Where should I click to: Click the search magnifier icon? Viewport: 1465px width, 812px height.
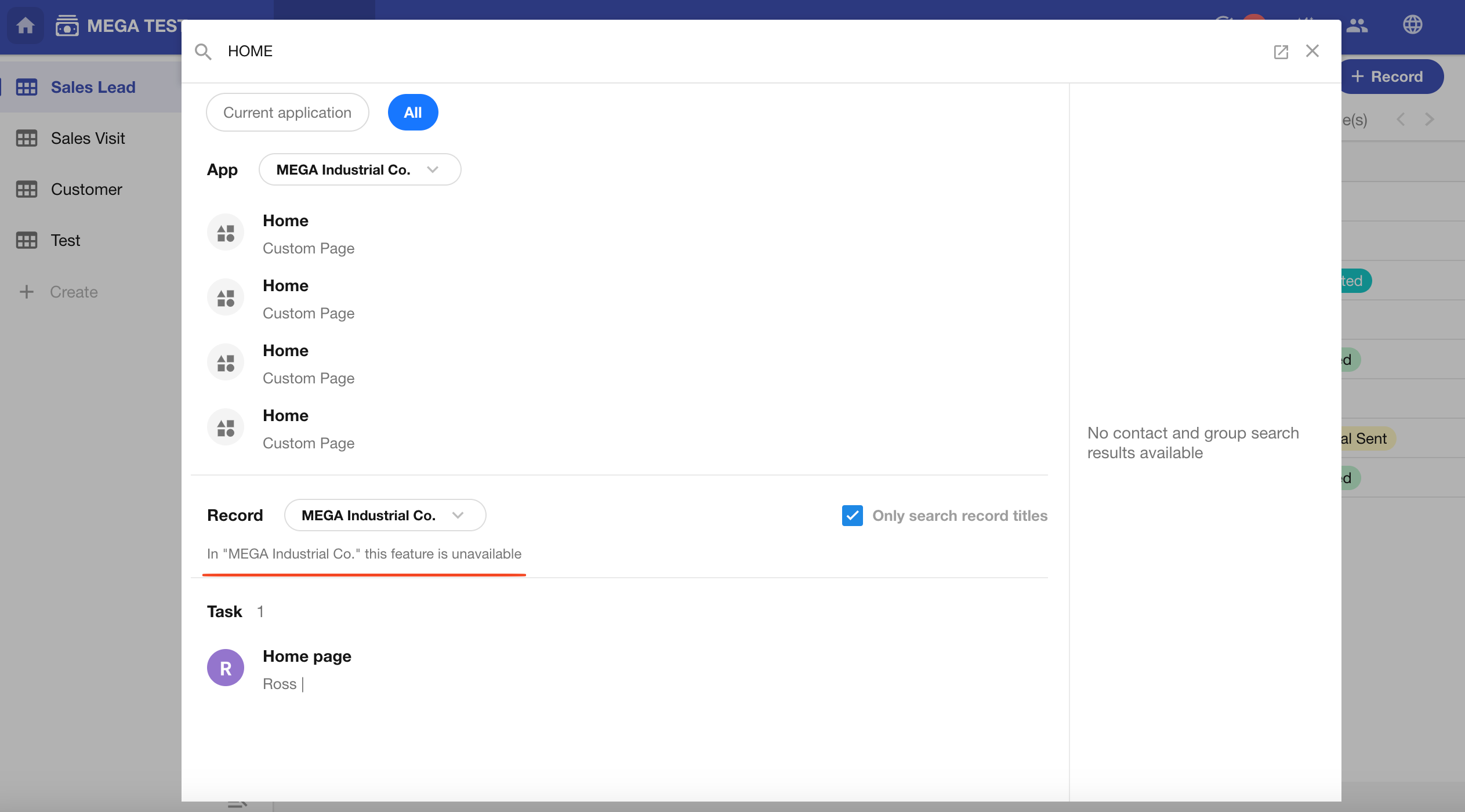click(x=203, y=52)
